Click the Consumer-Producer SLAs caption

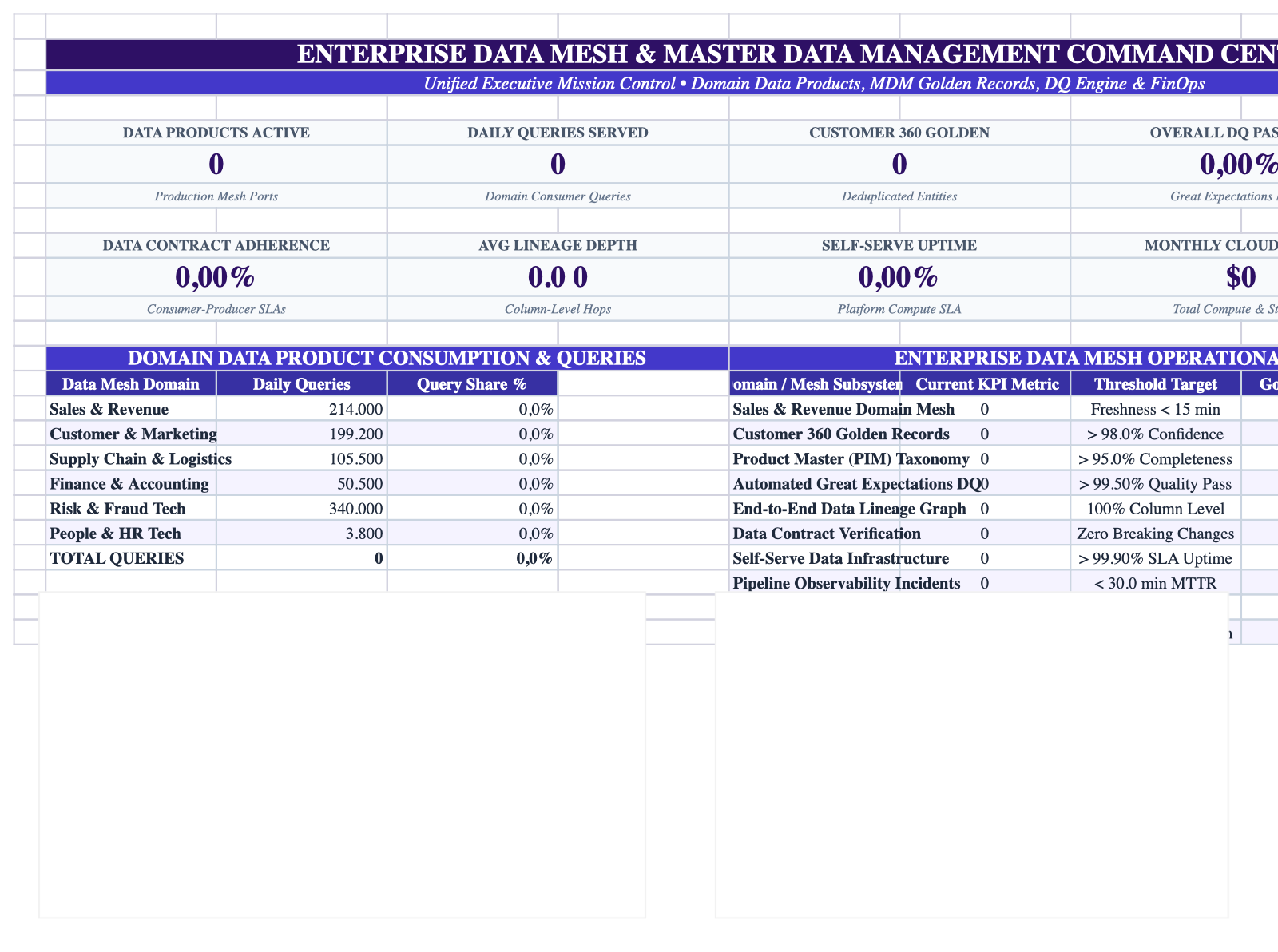click(x=216, y=309)
